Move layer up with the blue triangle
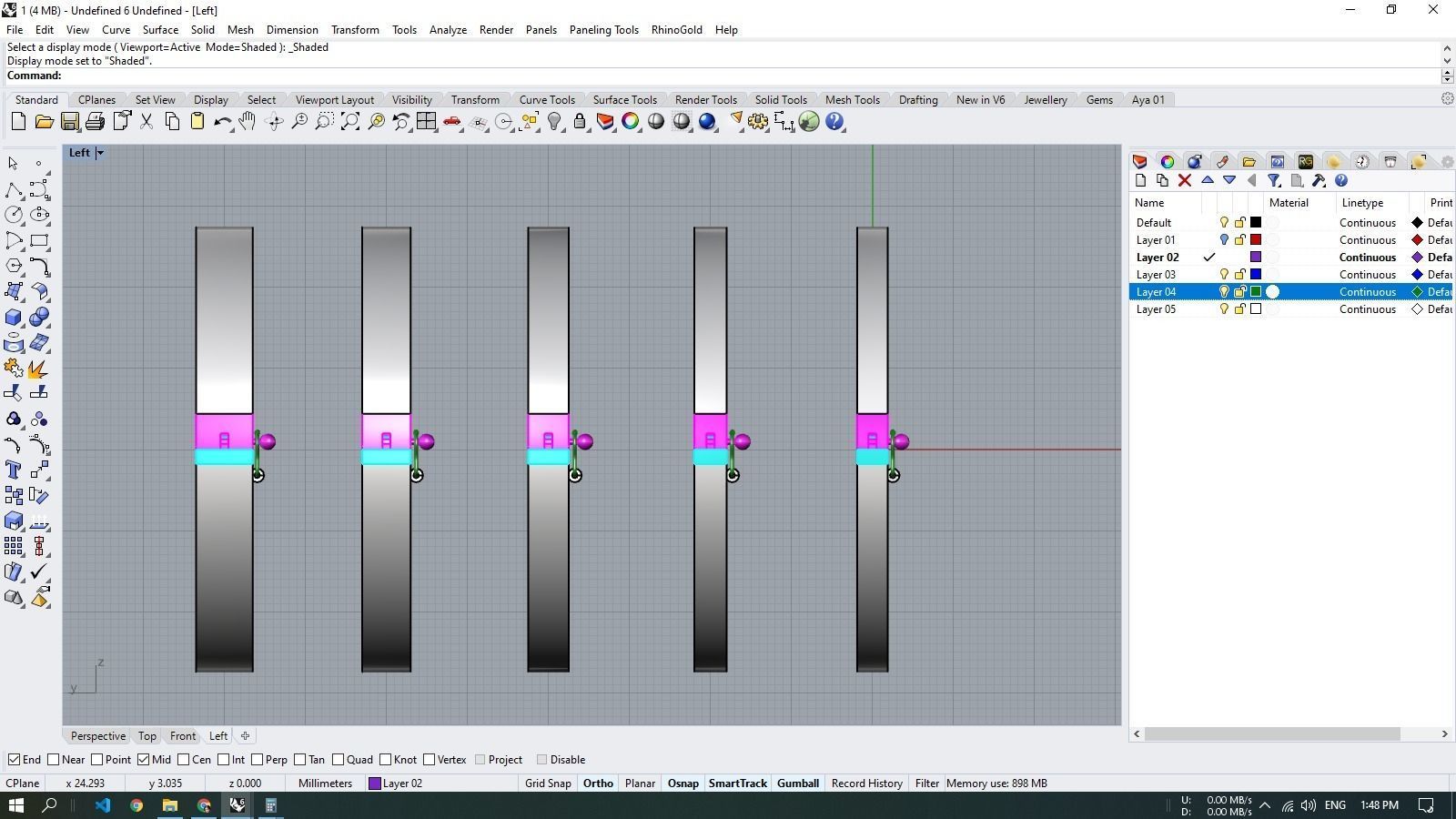1456x819 pixels. [x=1208, y=181]
